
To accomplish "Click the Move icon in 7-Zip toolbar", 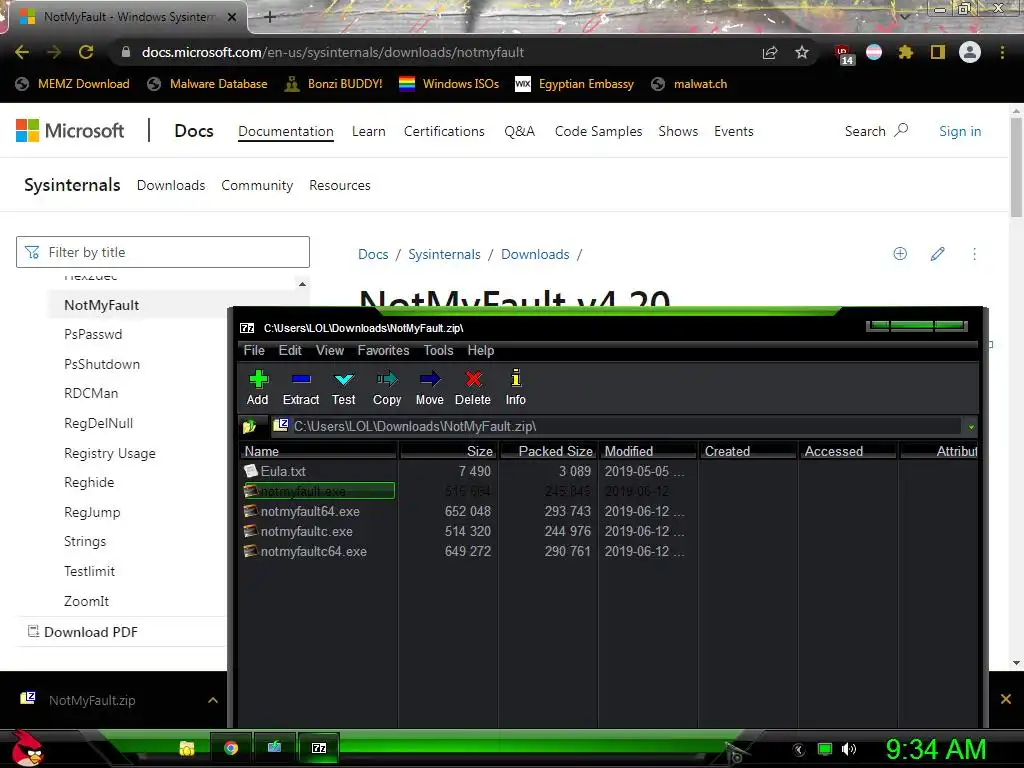I will coord(430,379).
